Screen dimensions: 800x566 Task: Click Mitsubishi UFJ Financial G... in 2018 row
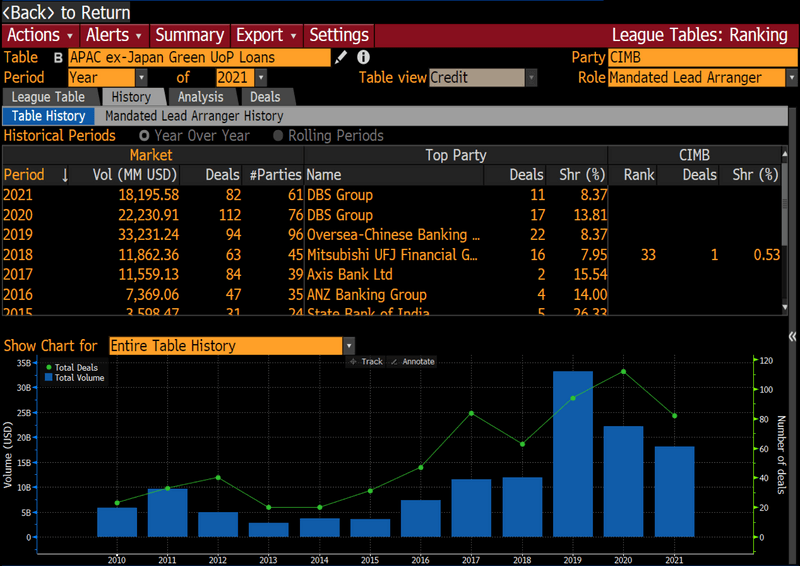point(392,255)
